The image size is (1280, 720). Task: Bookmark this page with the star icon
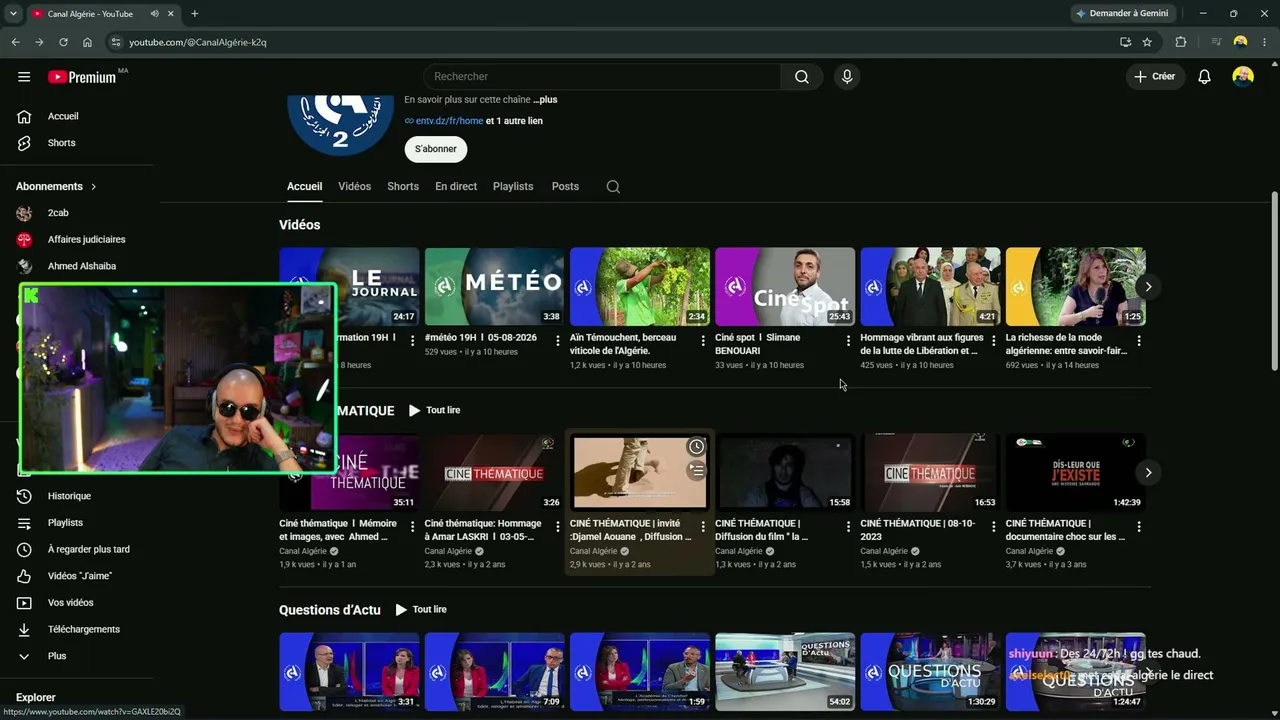point(1147,42)
